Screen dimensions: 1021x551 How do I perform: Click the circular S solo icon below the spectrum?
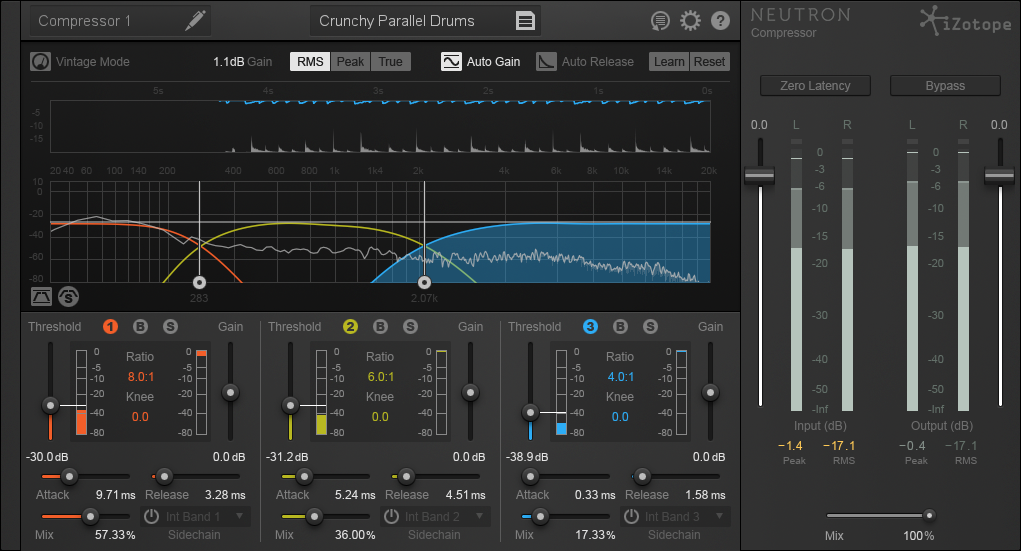(68, 297)
